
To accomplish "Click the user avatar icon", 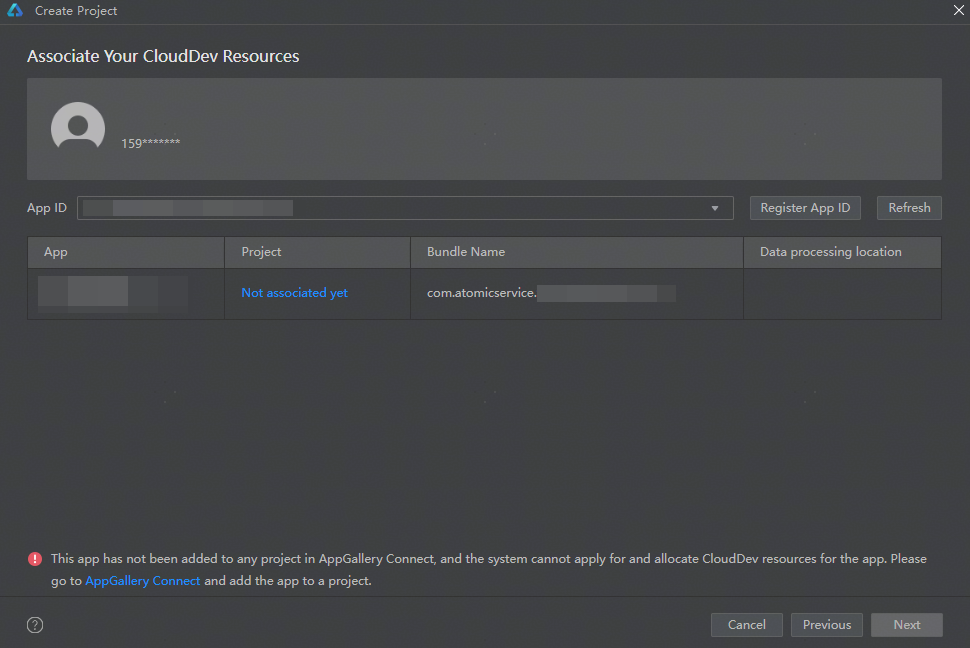I will tap(78, 128).
